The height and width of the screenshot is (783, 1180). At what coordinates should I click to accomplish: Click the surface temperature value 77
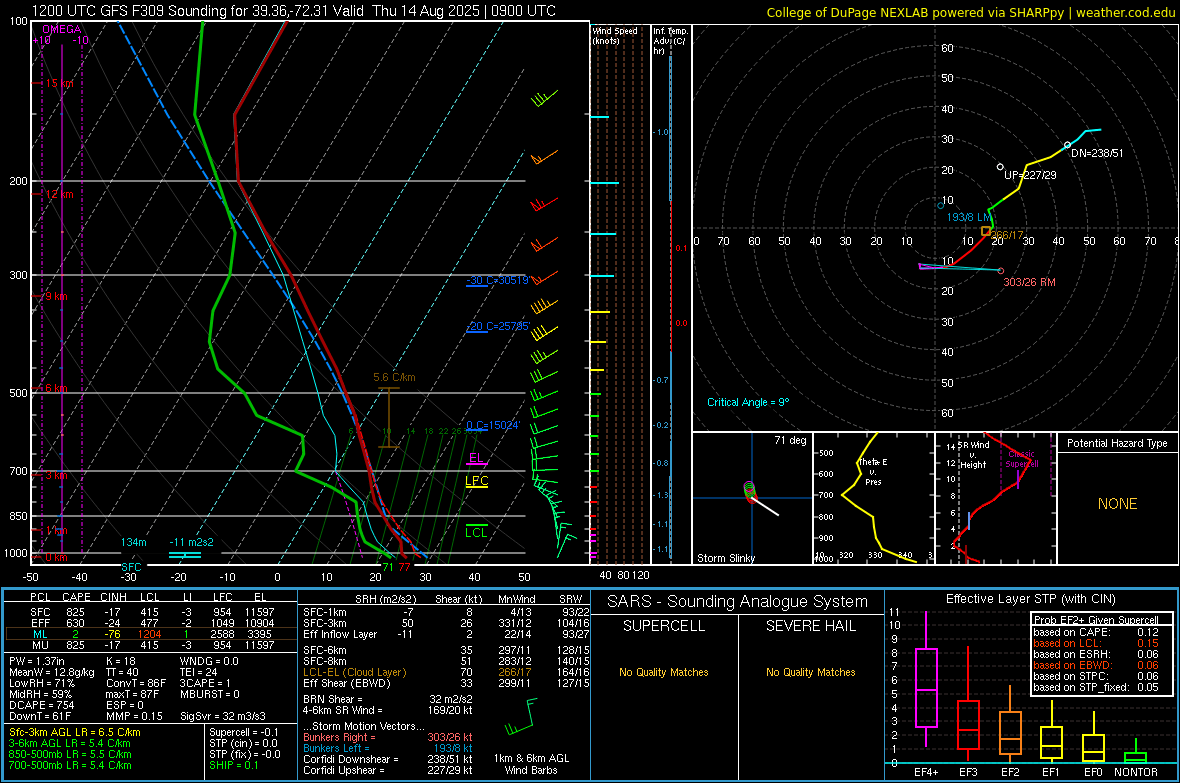tap(405, 567)
